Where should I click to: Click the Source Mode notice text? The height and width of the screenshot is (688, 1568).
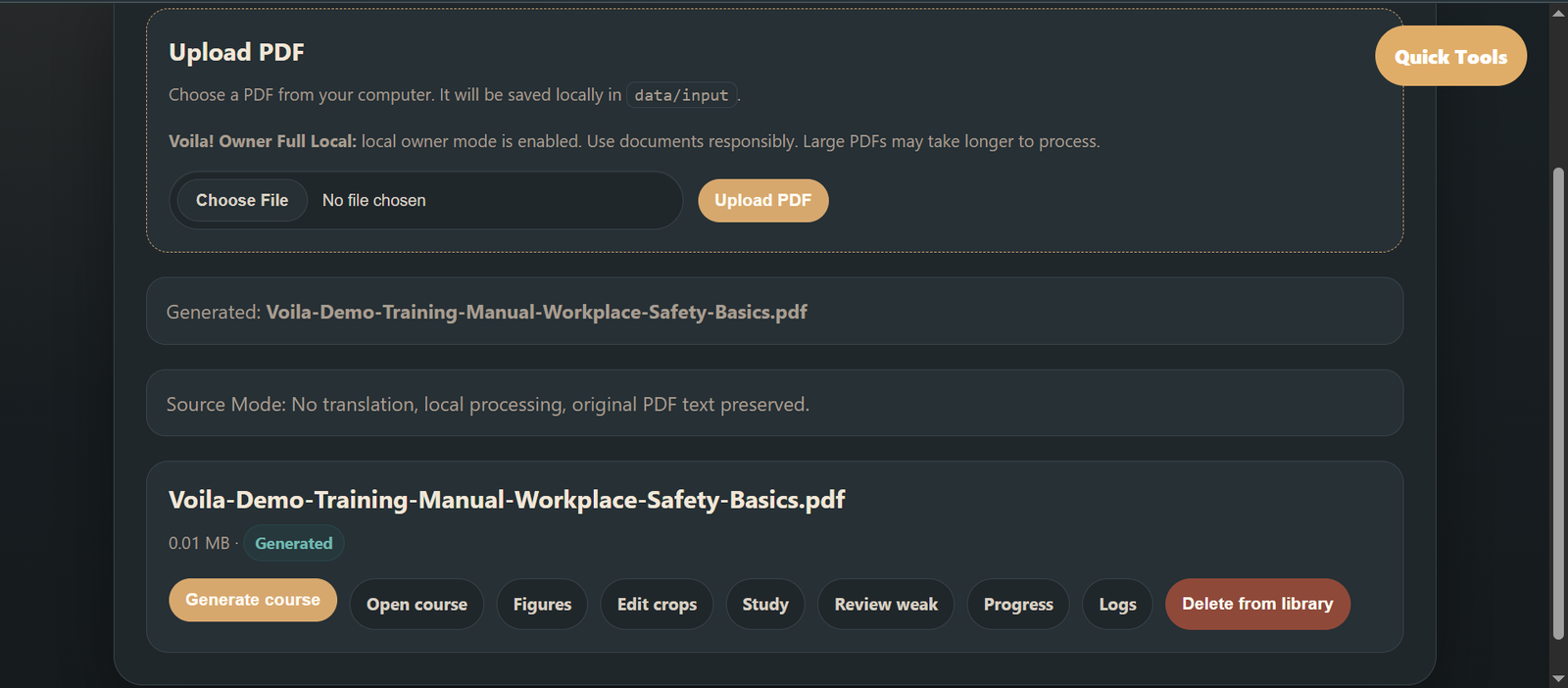point(488,404)
